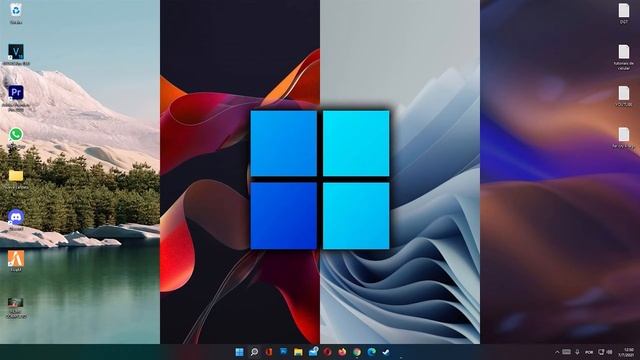
Task: Open File Explorer from the taskbar
Action: pos(298,352)
